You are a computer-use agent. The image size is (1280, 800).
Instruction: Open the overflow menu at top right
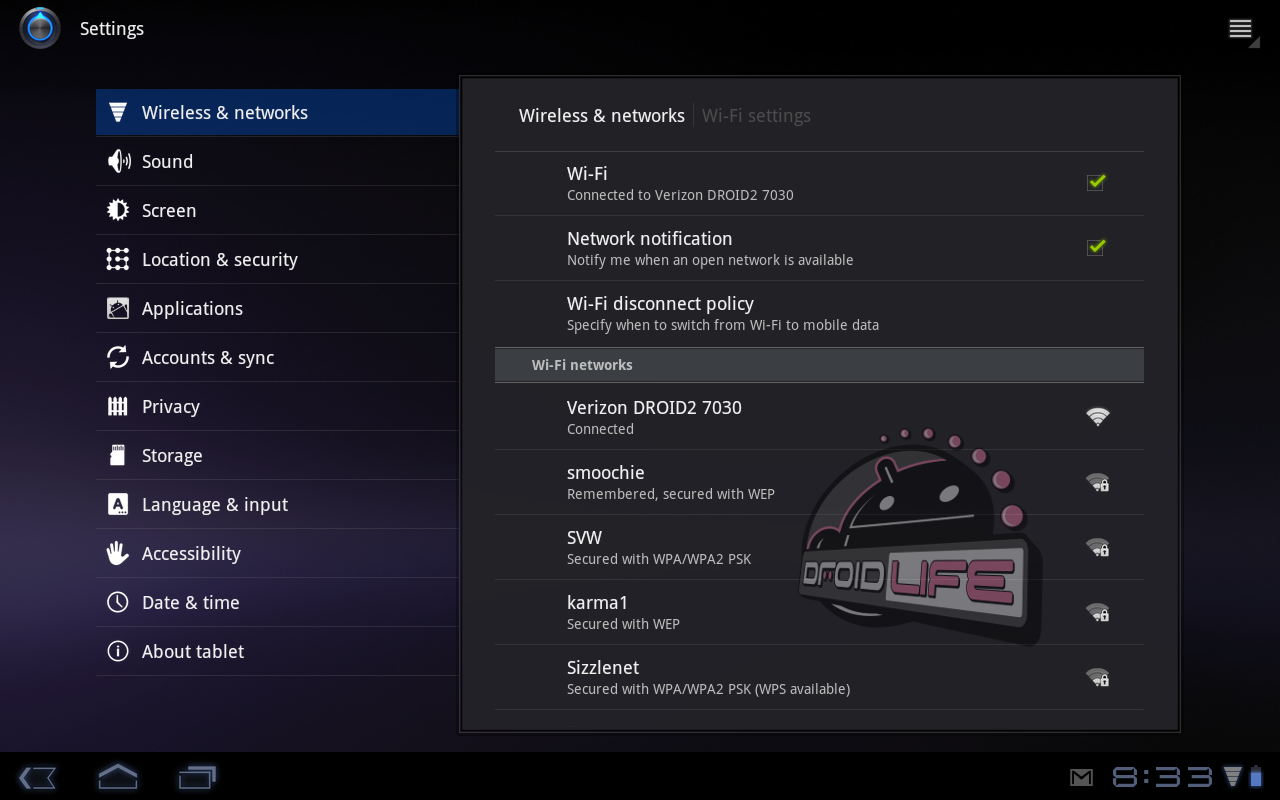1241,30
